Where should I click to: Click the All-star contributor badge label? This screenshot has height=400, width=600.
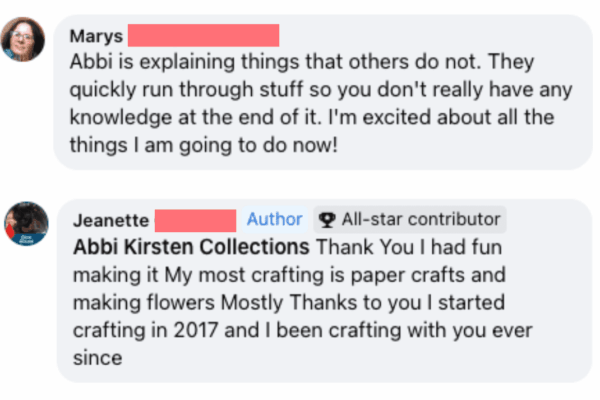pyautogui.click(x=419, y=219)
